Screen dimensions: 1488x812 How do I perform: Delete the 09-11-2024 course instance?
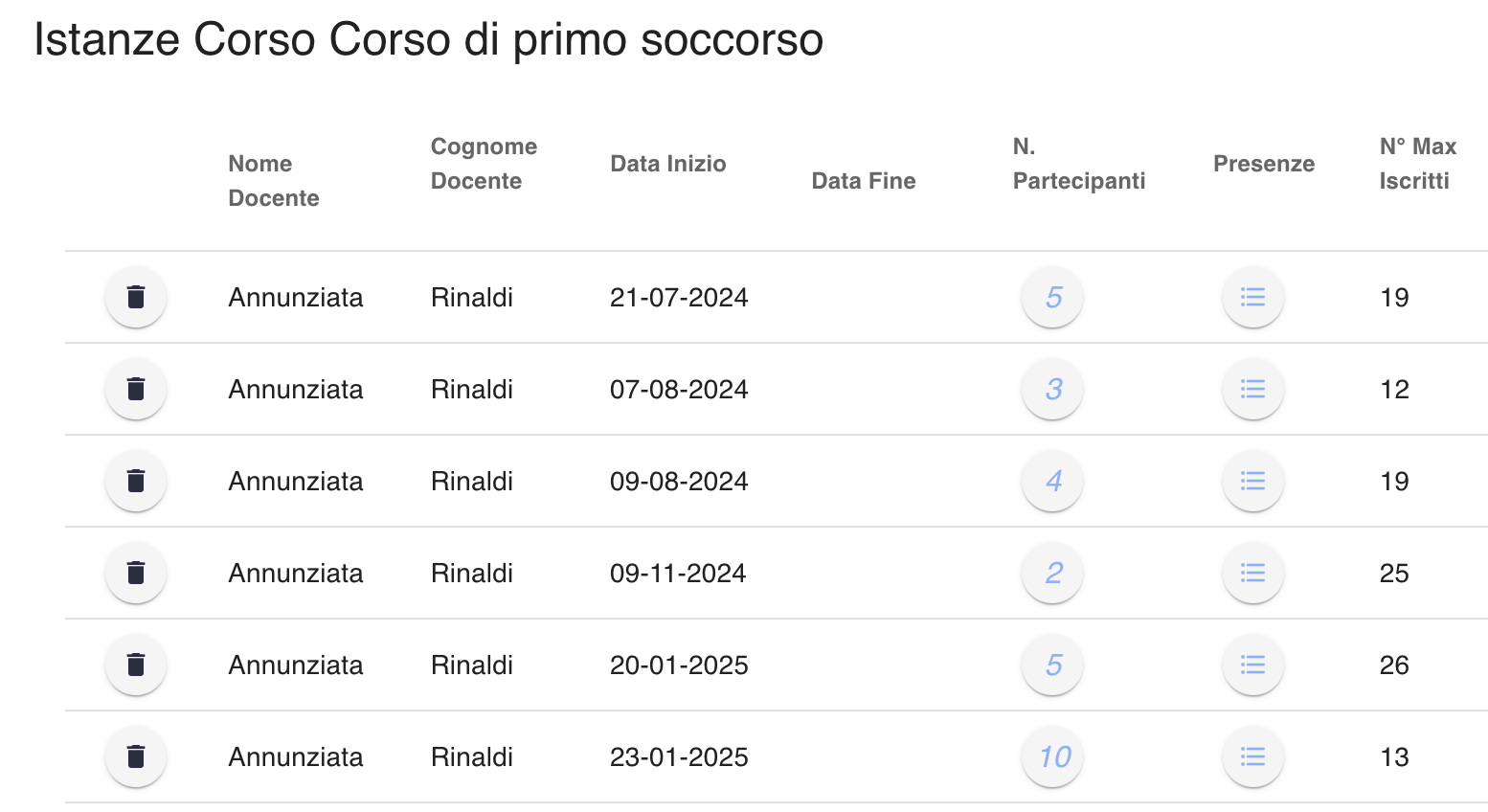[x=136, y=573]
